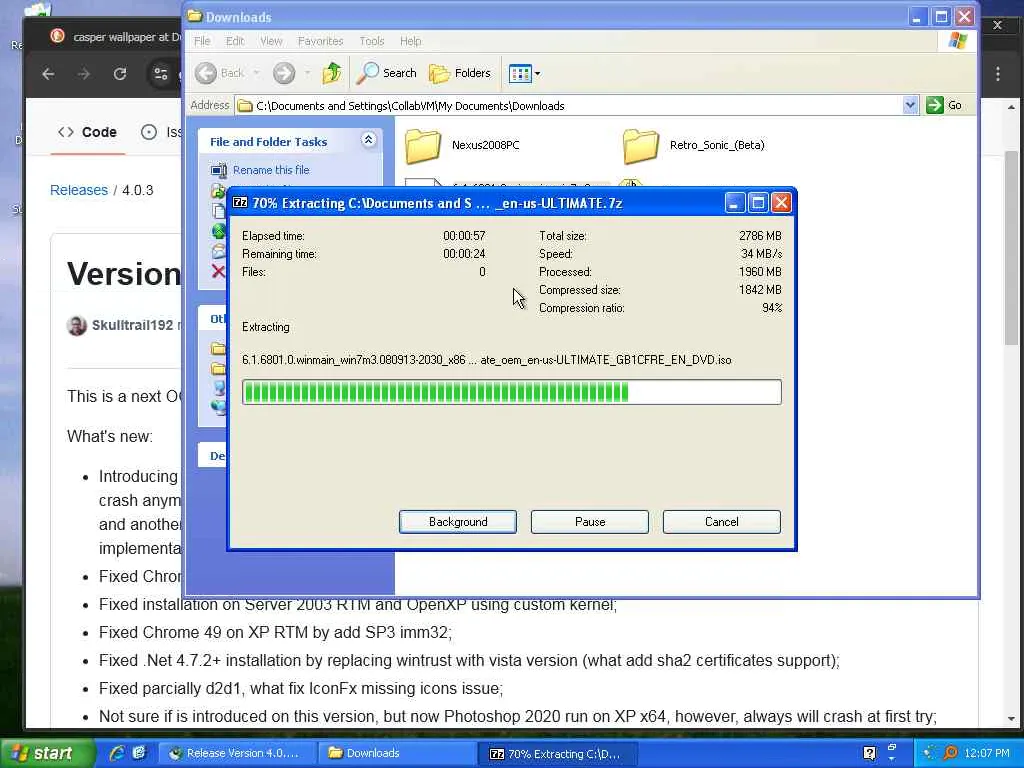
Task: Click the Go button
Action: (x=944, y=105)
